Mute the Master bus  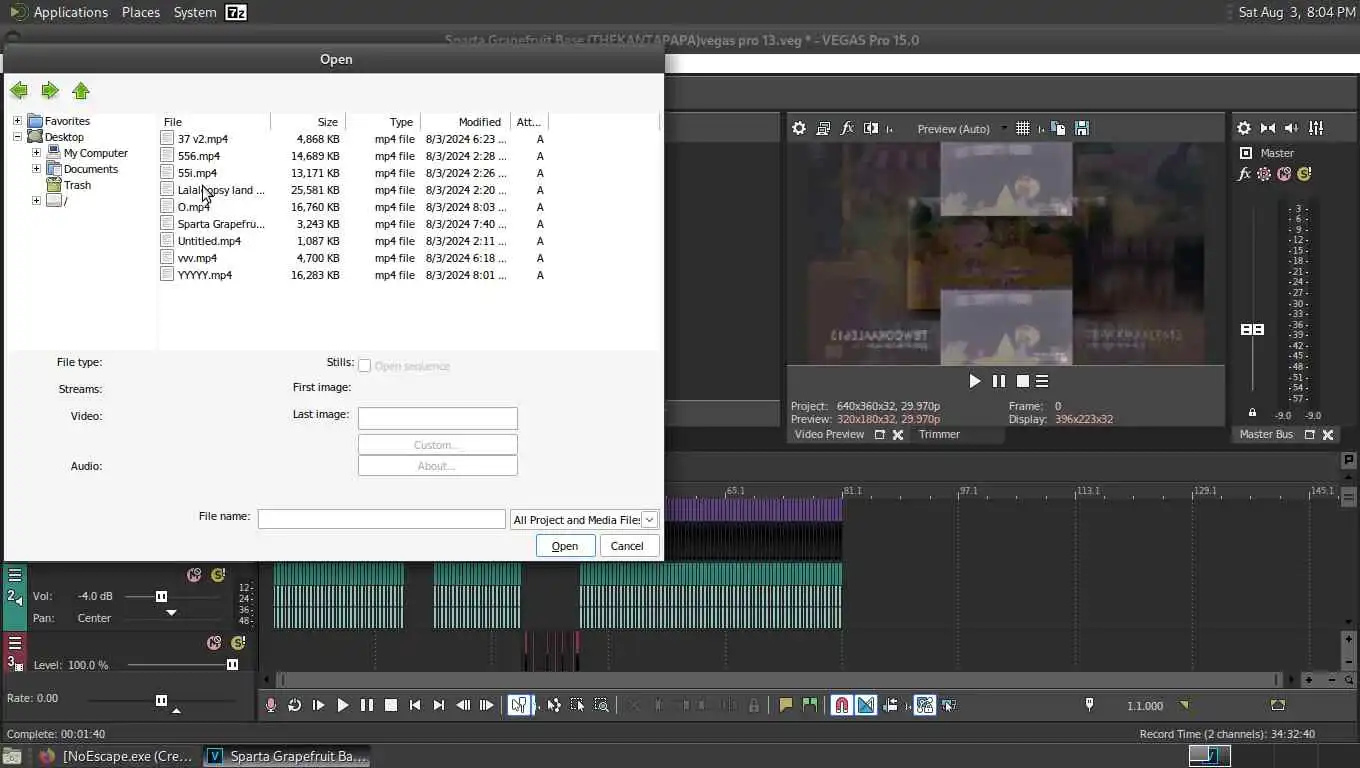[x=1284, y=174]
